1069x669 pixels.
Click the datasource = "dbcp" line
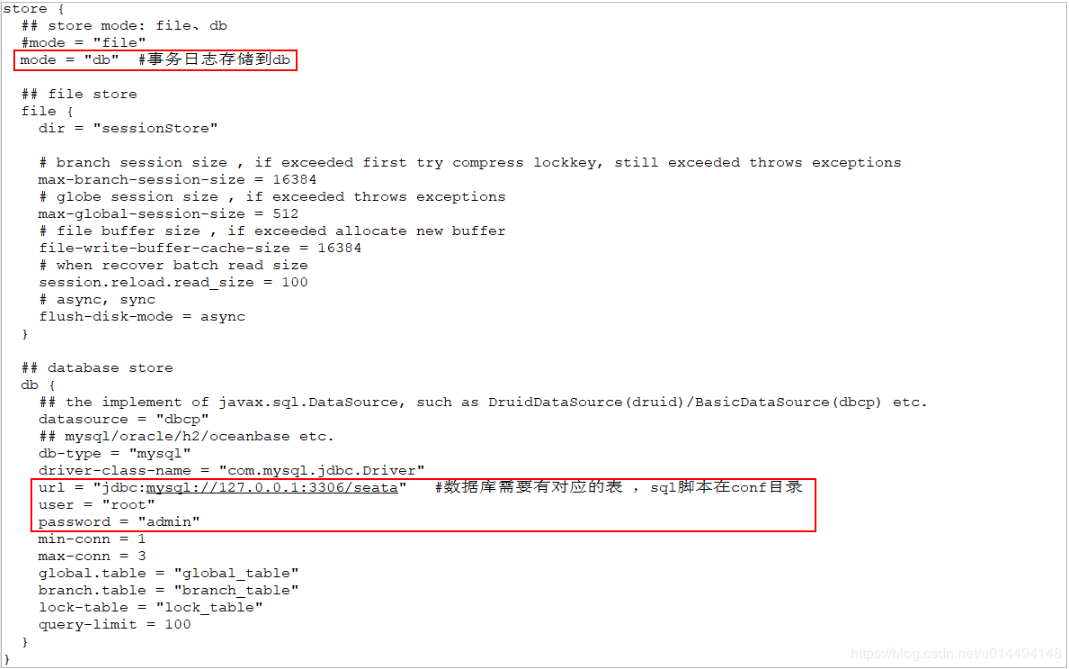tap(124, 419)
